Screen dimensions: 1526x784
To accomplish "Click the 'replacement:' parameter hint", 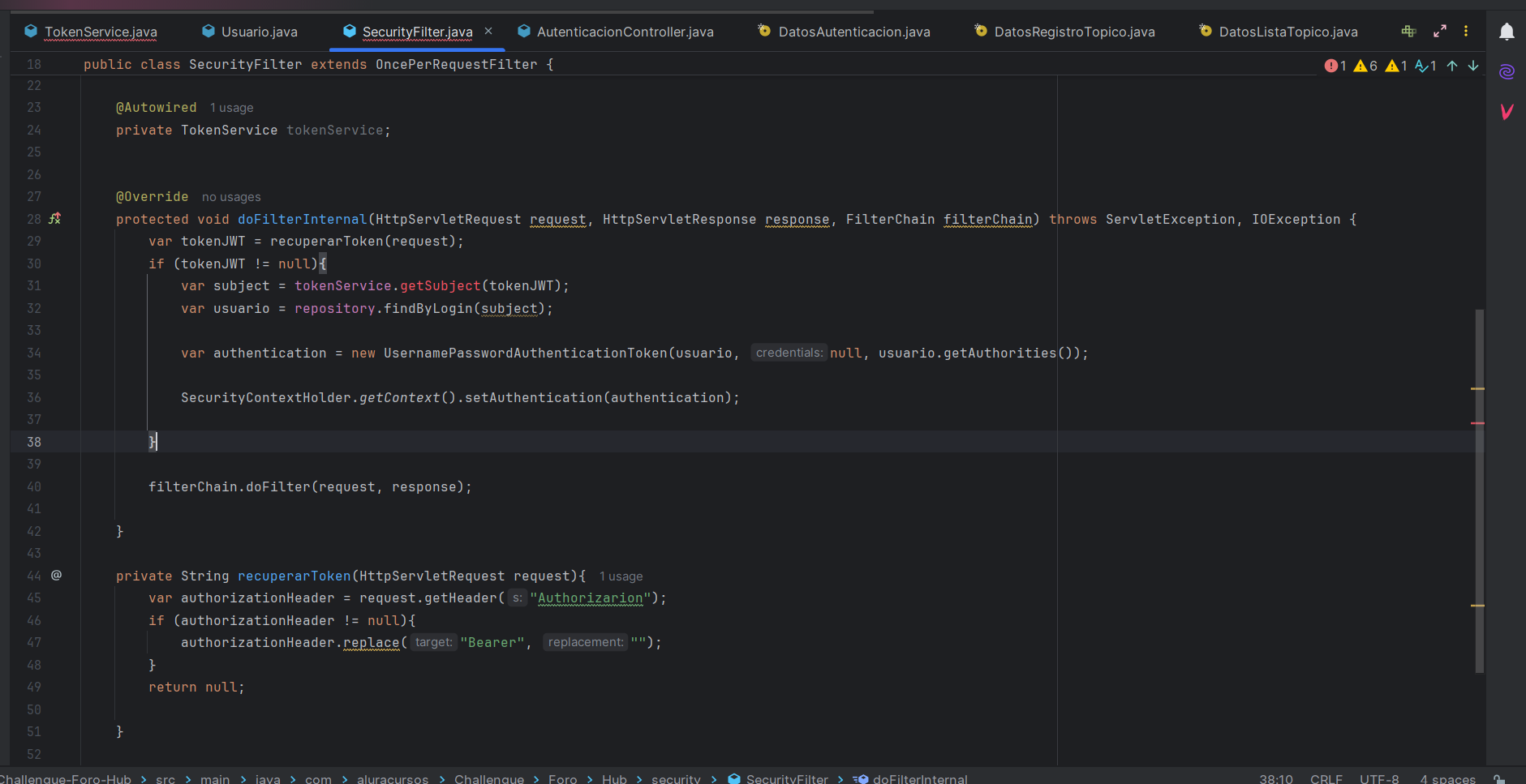I will (585, 642).
